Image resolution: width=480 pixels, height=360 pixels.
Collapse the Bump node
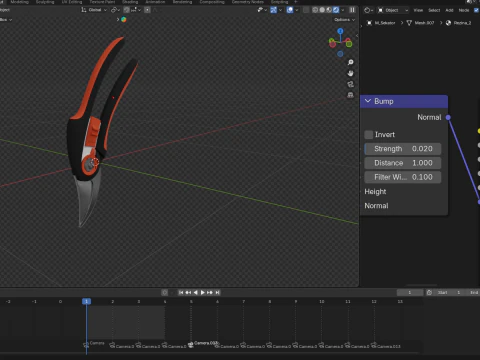click(368, 101)
